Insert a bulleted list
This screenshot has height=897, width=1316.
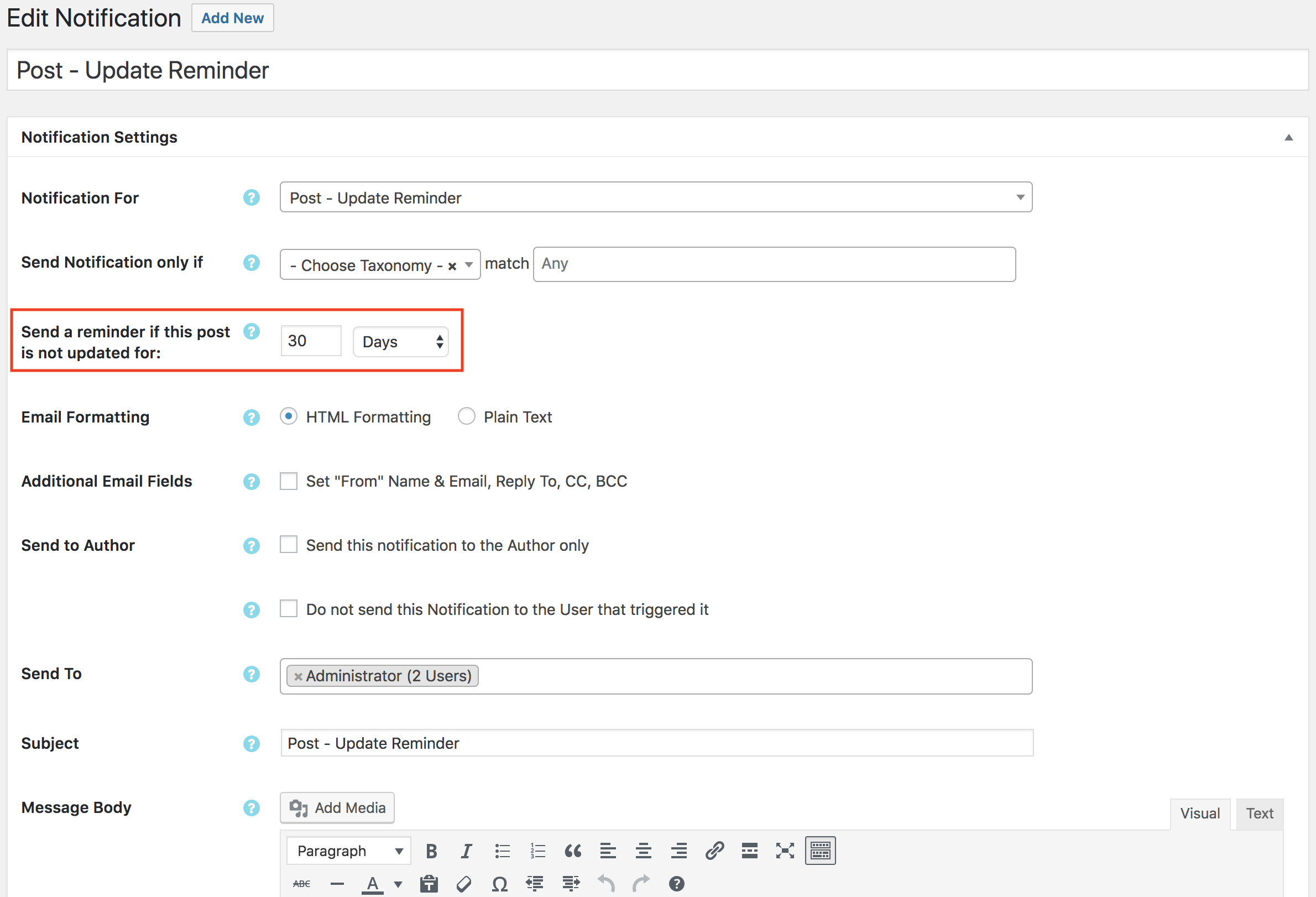click(x=502, y=850)
